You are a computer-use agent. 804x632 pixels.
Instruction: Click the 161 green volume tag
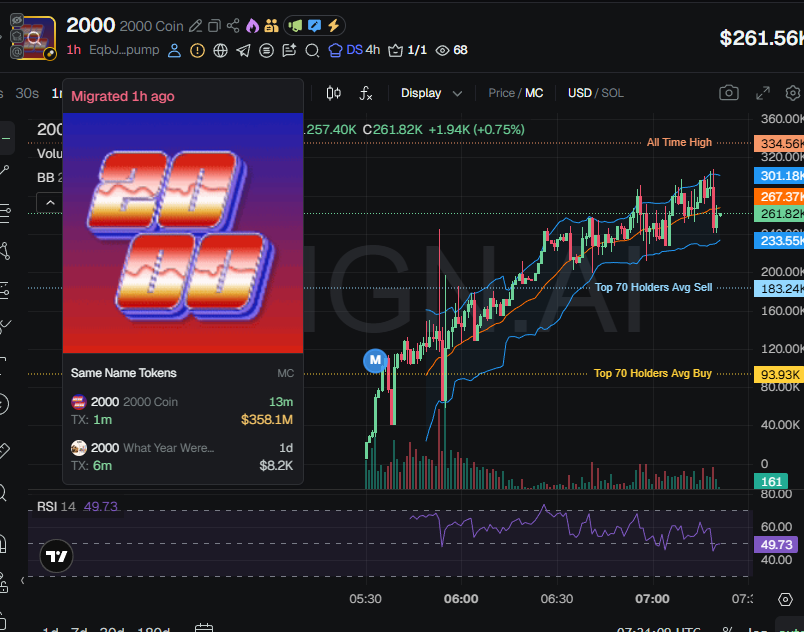pyautogui.click(x=771, y=482)
